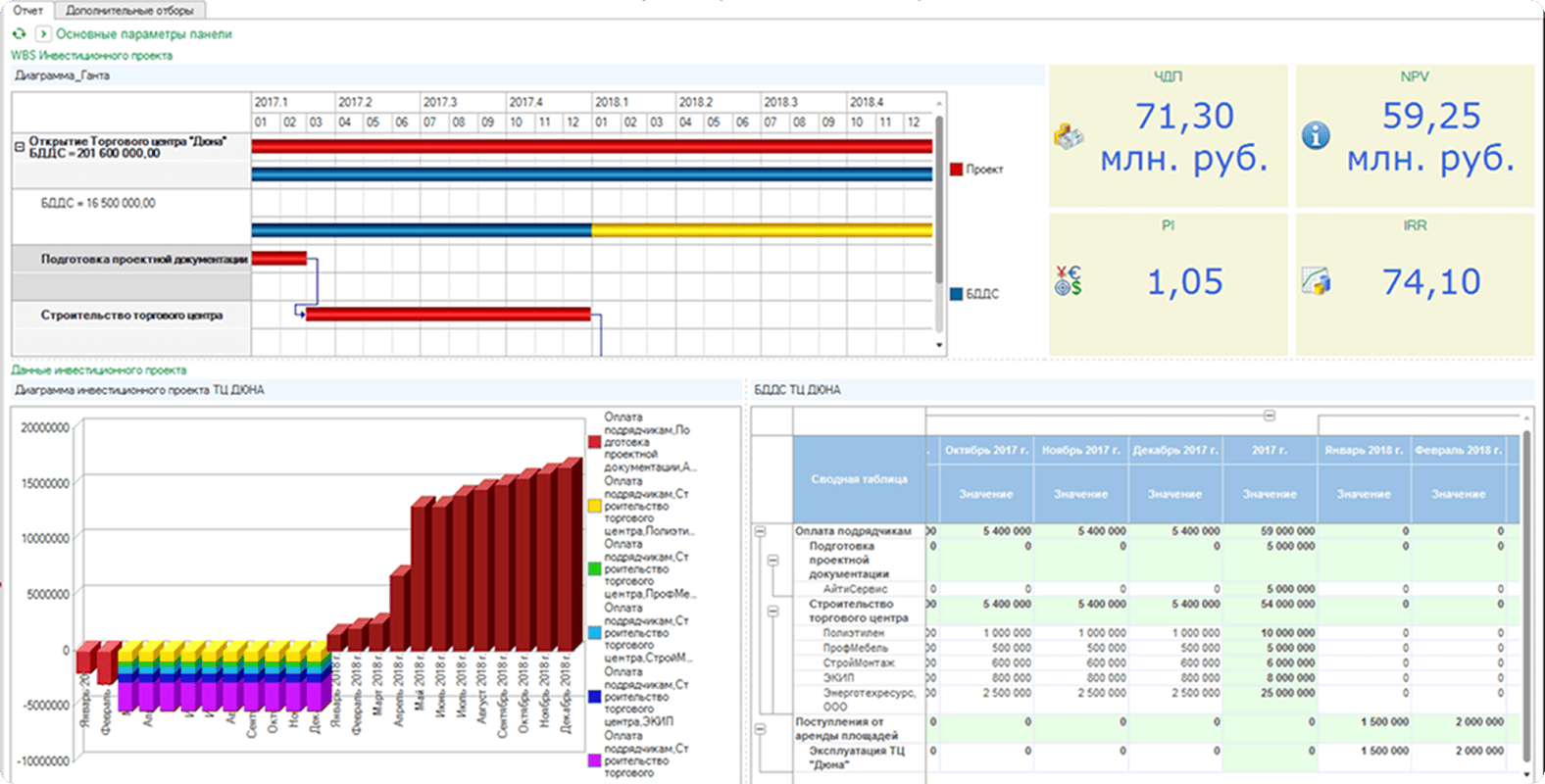This screenshot has width=1545, height=784.
Task: Click the NPV info icon
Action: [1316, 136]
